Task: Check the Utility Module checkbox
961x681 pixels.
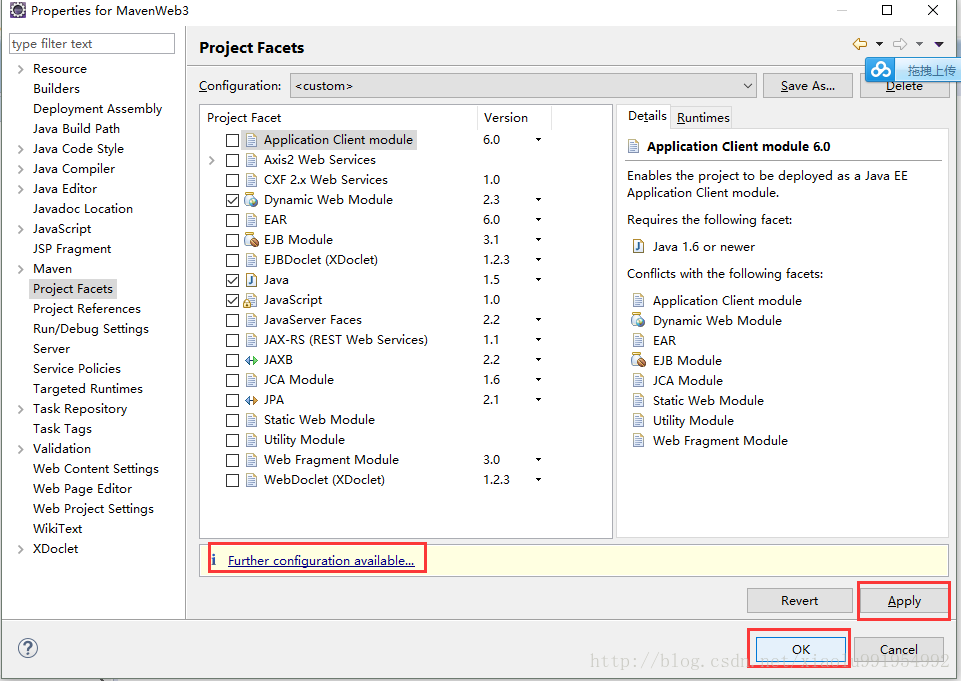Action: [x=232, y=440]
